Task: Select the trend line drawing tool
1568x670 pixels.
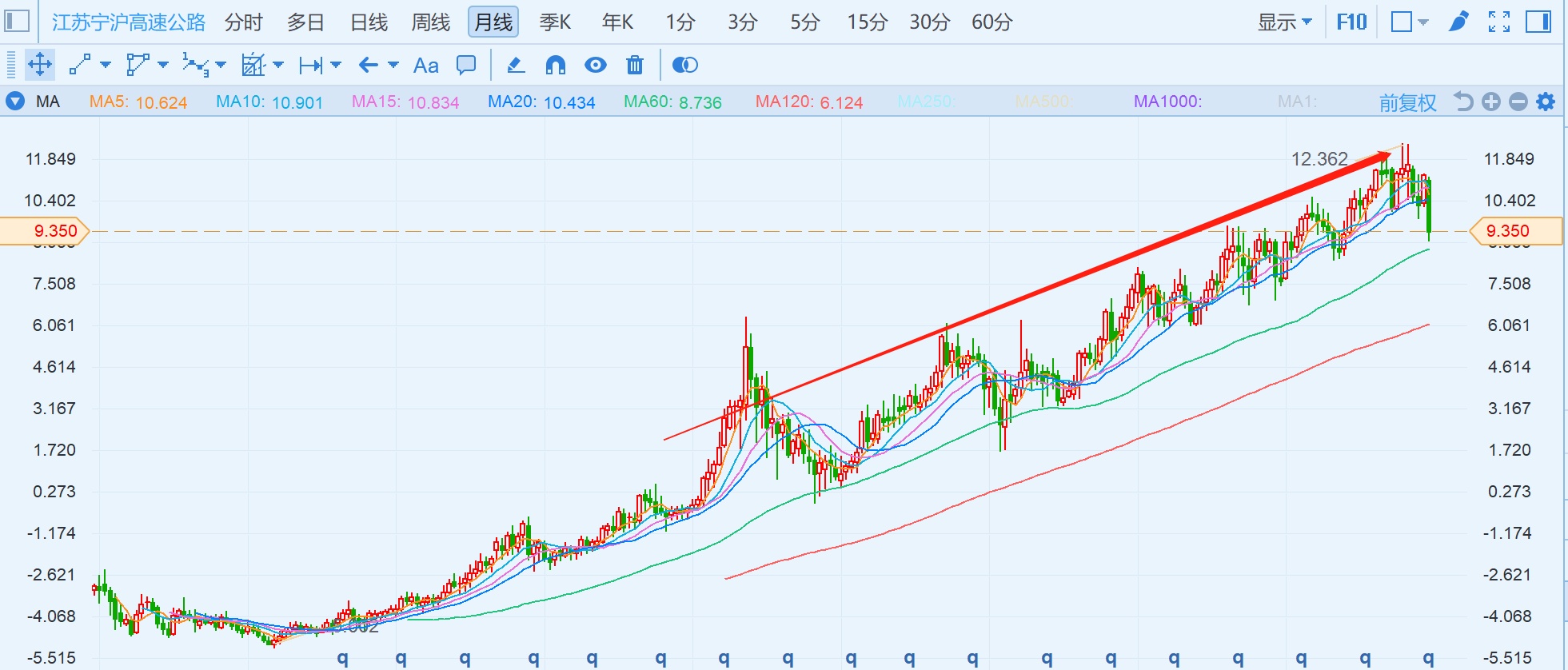Action: click(x=80, y=65)
